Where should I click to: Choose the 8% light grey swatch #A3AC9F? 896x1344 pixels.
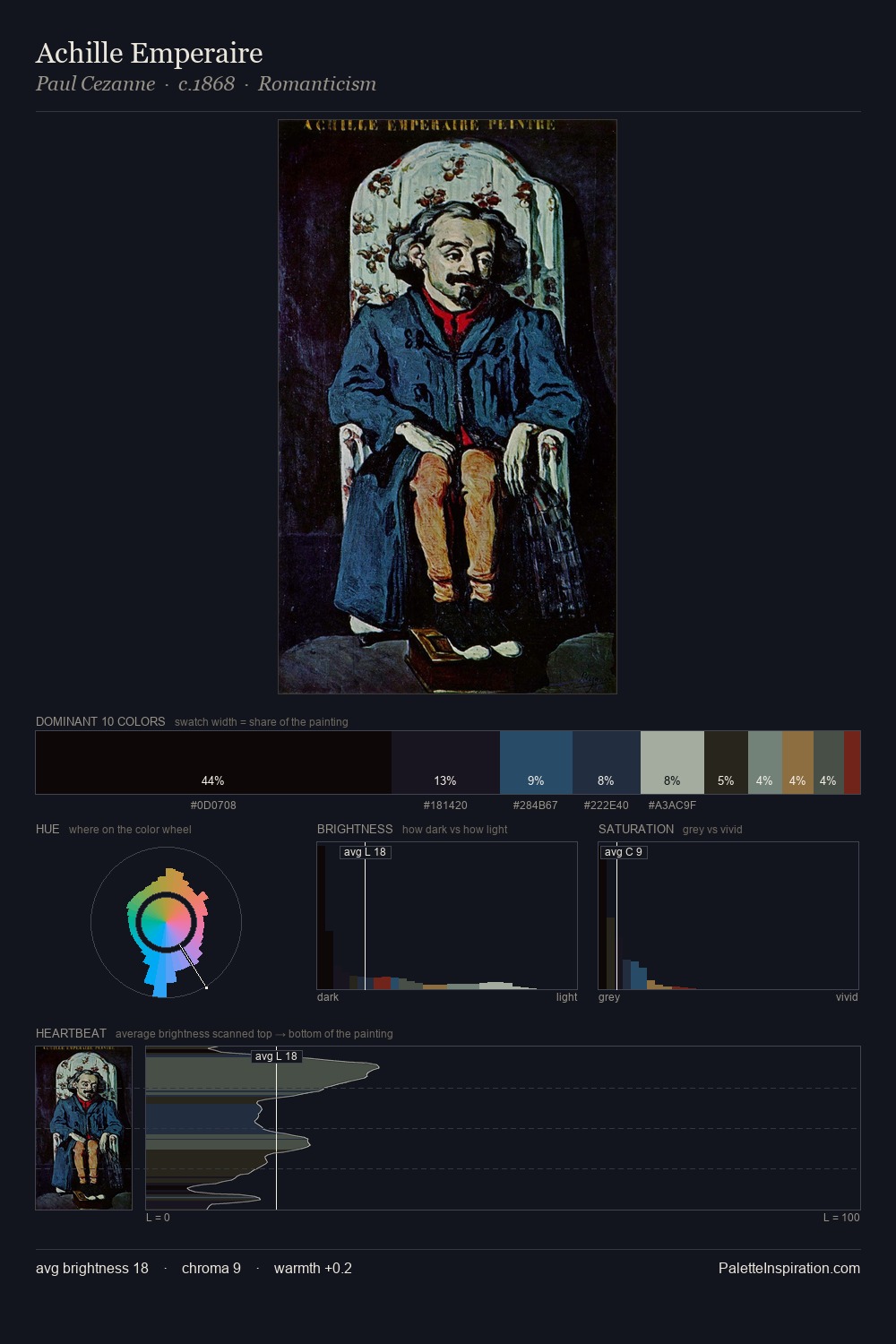(672, 762)
